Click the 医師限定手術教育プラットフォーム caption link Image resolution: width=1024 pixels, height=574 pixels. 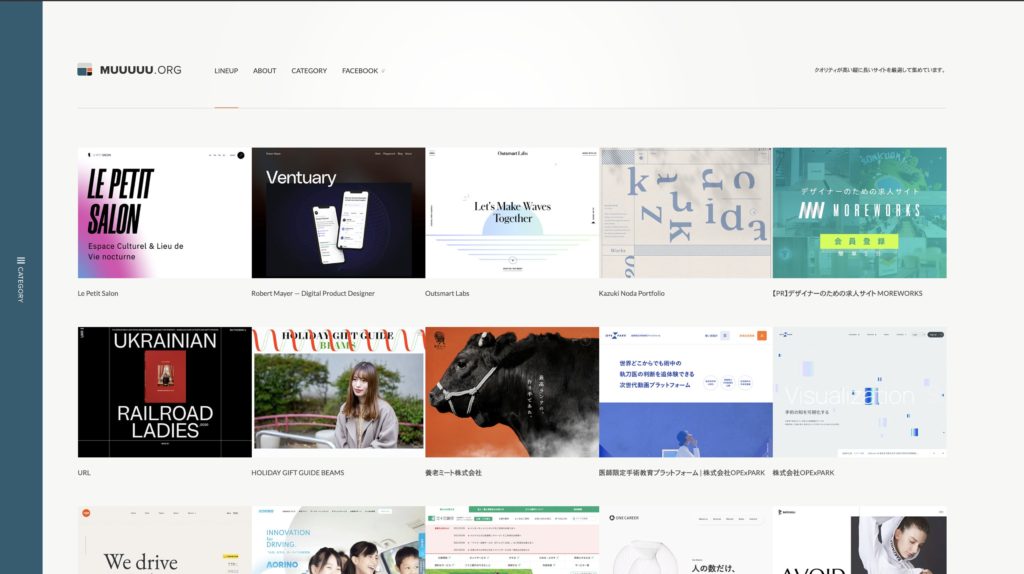coord(681,473)
